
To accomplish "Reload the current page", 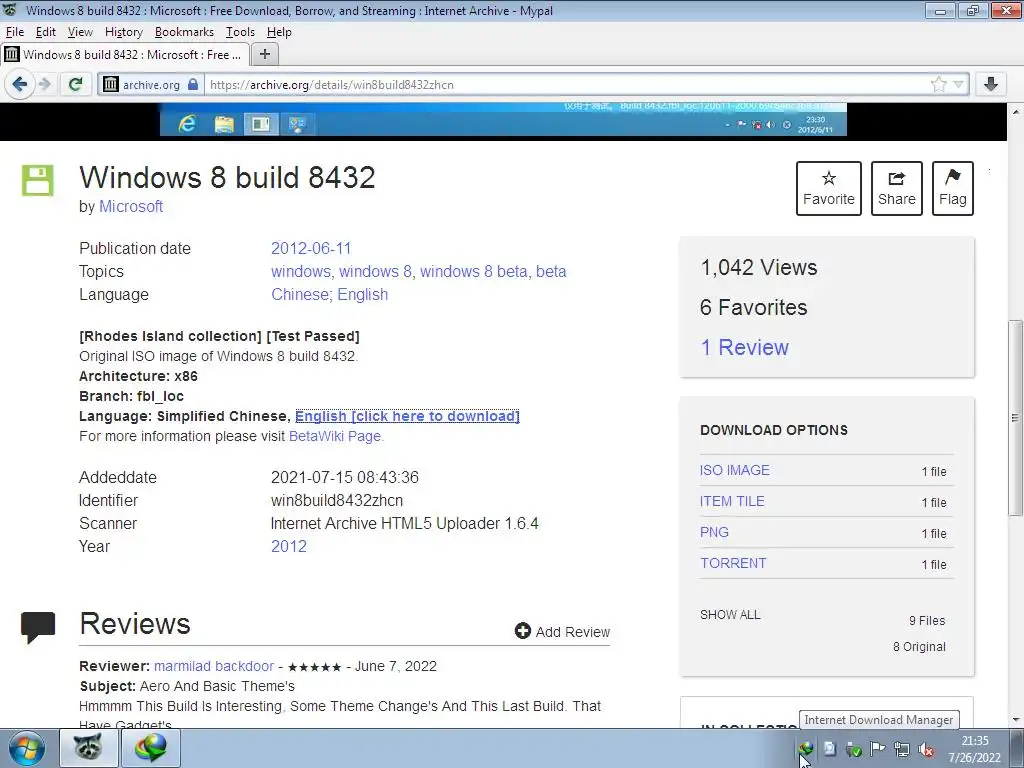I will coord(76,84).
